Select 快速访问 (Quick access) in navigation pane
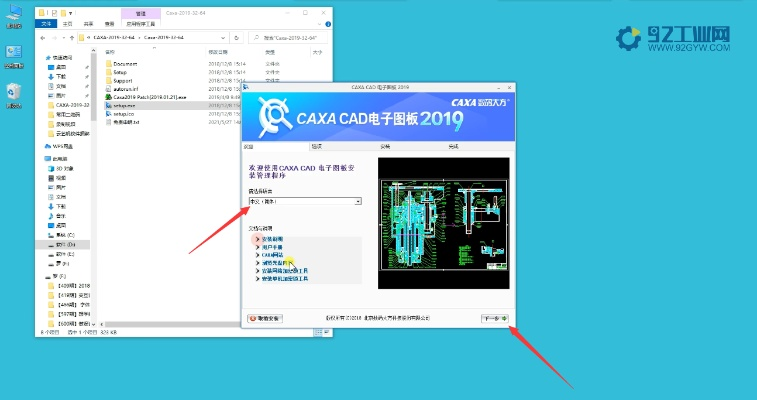The height and width of the screenshot is (400, 757). coord(61,58)
